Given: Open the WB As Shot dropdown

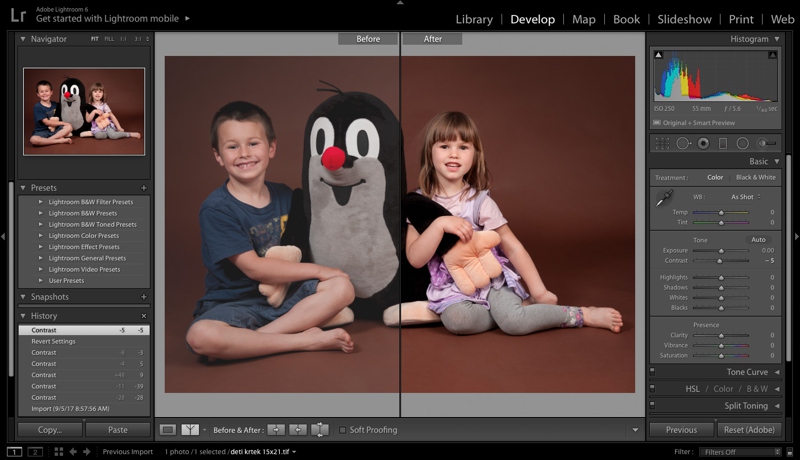Looking at the screenshot, I should coord(745,197).
